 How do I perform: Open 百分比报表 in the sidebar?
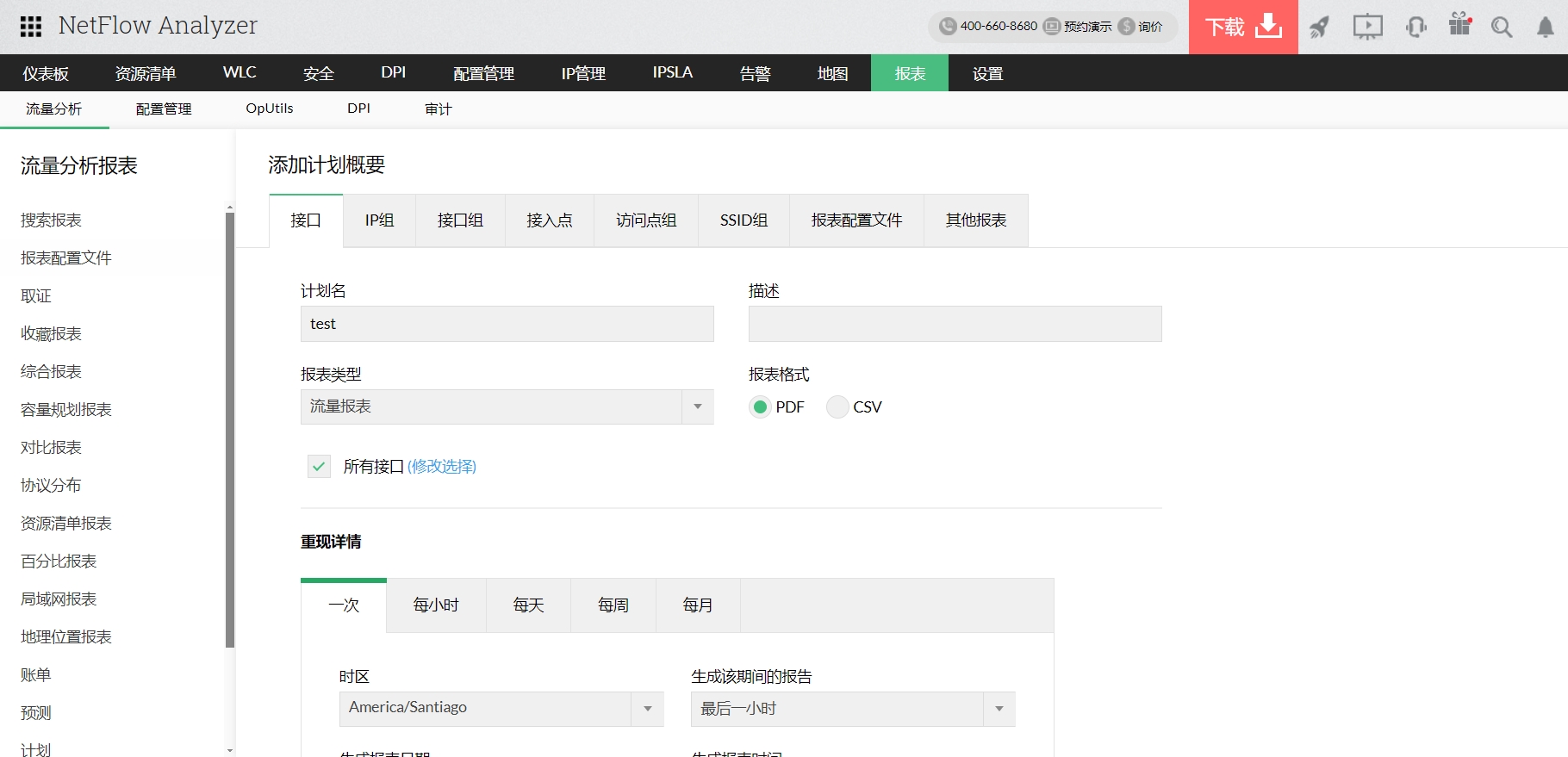pos(59,562)
